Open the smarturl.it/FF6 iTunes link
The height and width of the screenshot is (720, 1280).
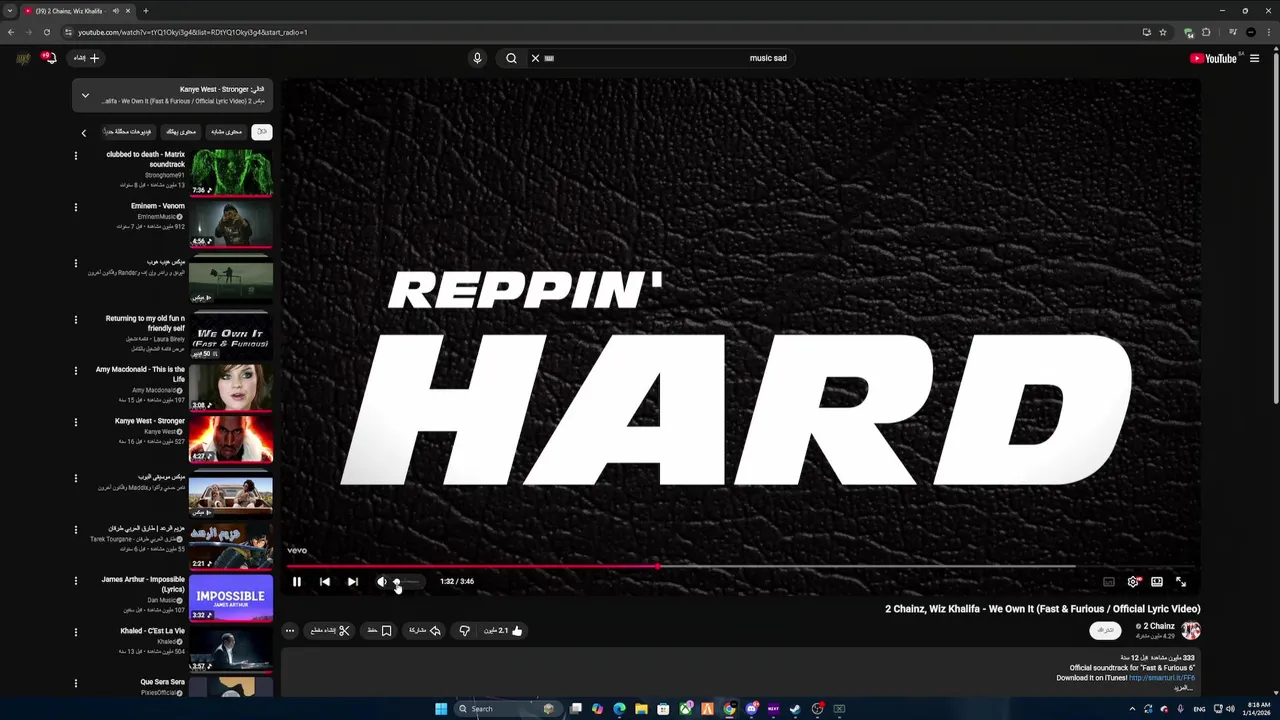[1162, 678]
